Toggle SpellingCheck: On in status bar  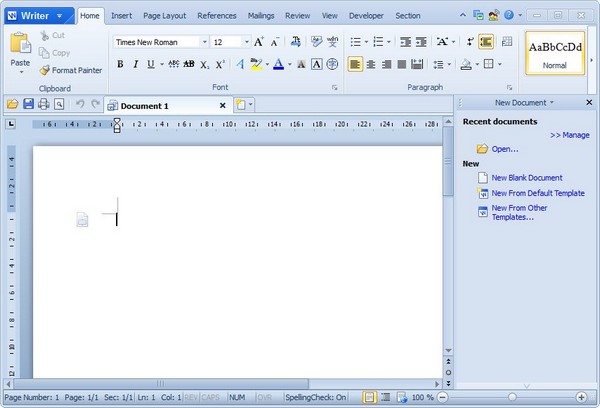(x=316, y=398)
